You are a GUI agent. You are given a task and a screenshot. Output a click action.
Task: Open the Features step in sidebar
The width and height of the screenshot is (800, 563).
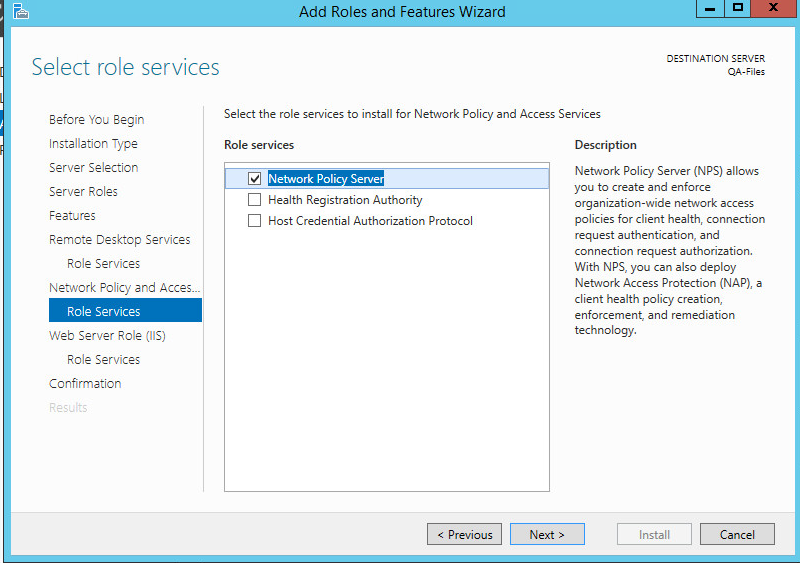click(x=72, y=216)
